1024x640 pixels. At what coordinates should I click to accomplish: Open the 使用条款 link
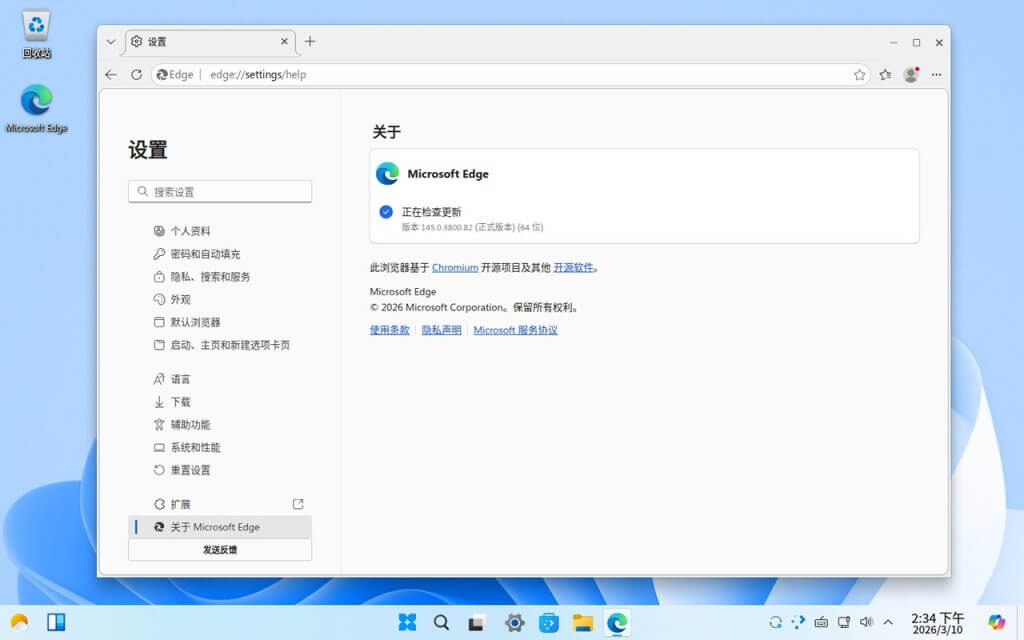(389, 330)
